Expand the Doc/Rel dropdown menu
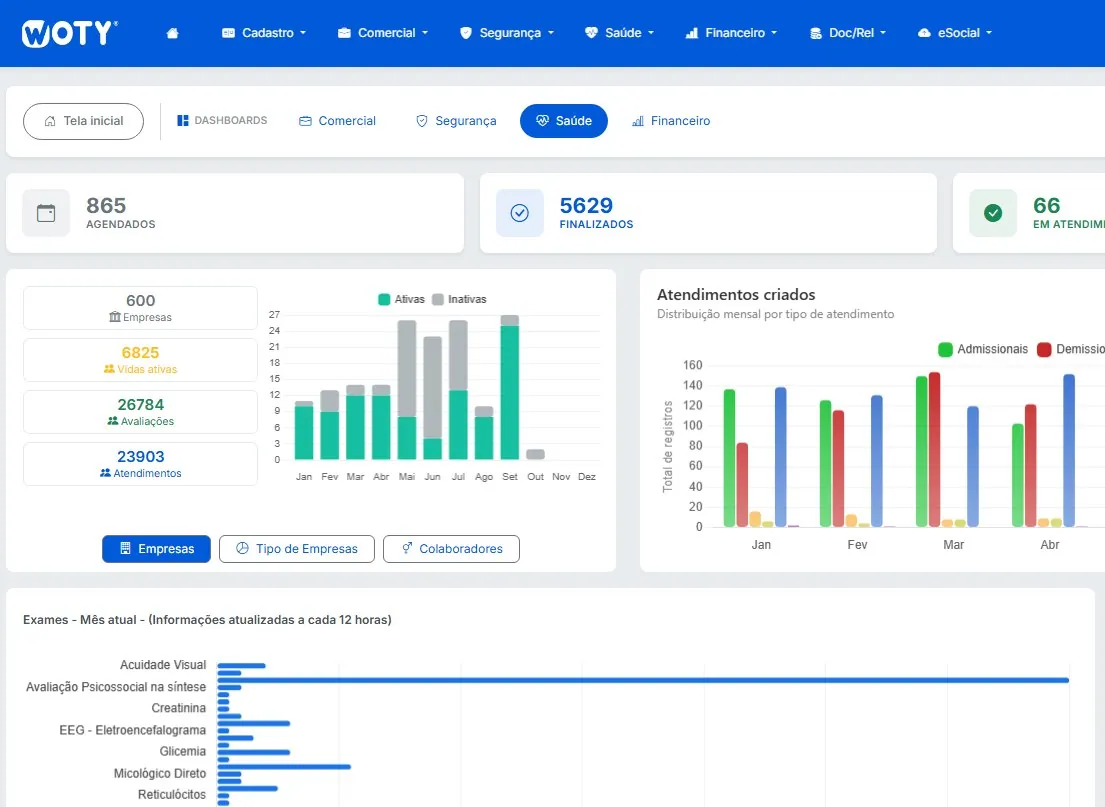Image resolution: width=1105 pixels, height=807 pixels. (x=883, y=33)
